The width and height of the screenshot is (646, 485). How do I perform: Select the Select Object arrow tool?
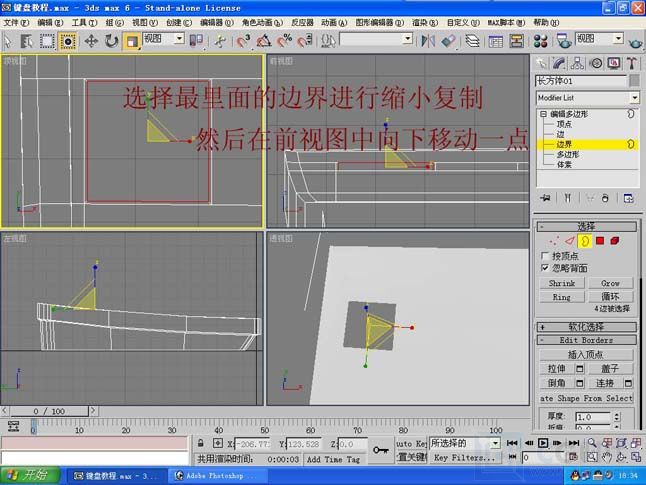8,41
